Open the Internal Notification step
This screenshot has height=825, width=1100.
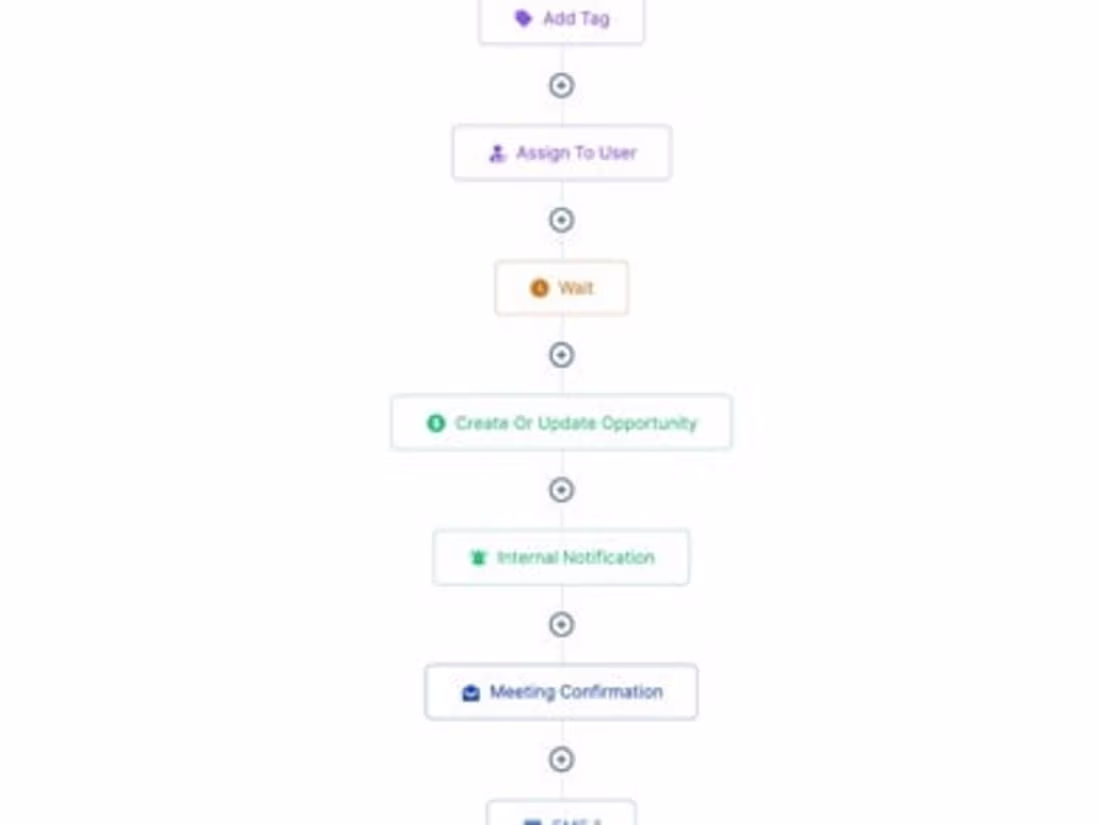(x=562, y=558)
